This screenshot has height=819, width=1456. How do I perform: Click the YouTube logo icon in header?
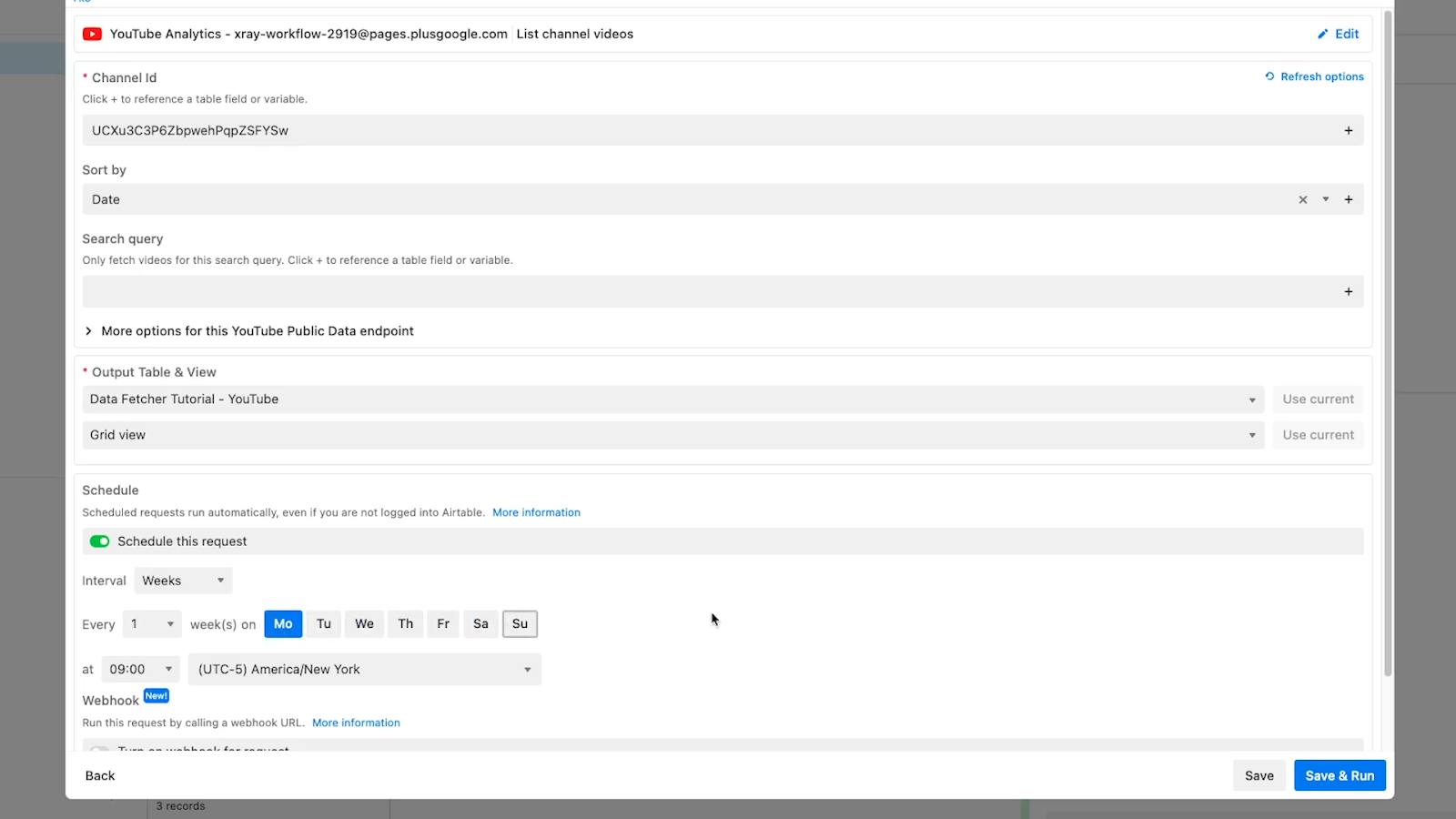[x=92, y=35]
